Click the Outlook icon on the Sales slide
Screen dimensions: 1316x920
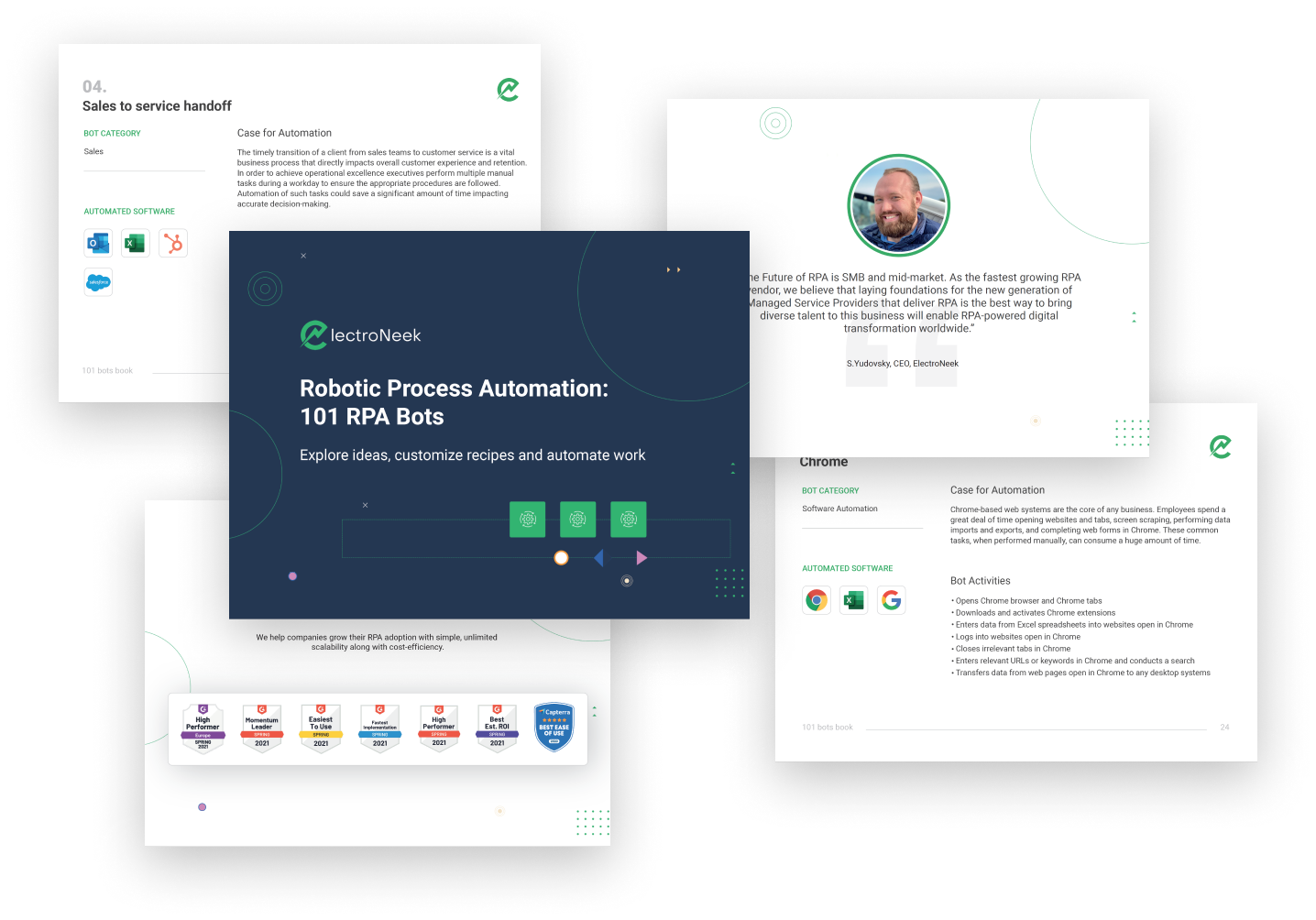point(98,243)
